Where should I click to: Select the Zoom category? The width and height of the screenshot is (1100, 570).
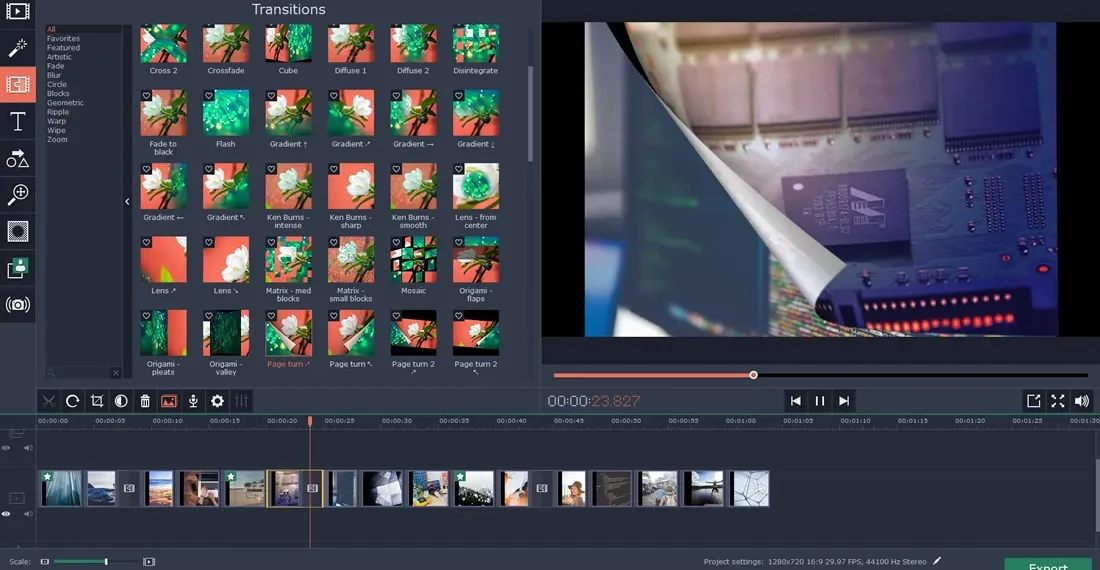[57, 140]
